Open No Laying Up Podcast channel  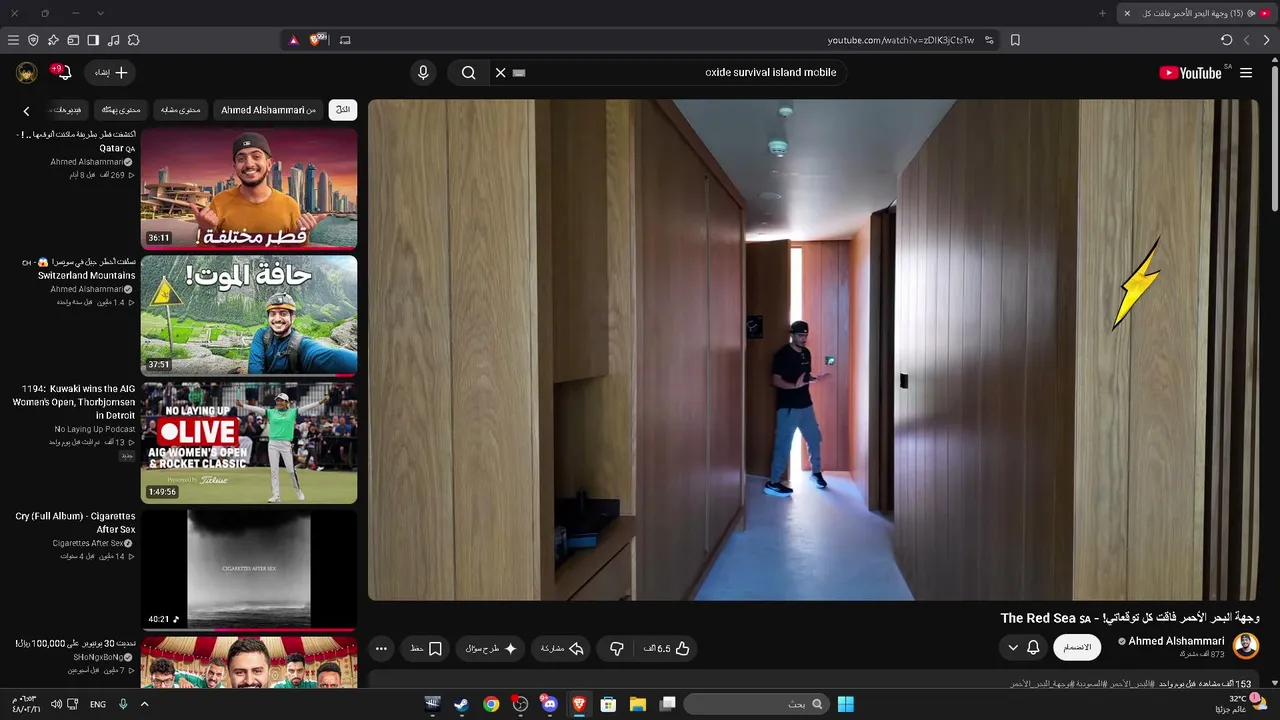pos(95,429)
